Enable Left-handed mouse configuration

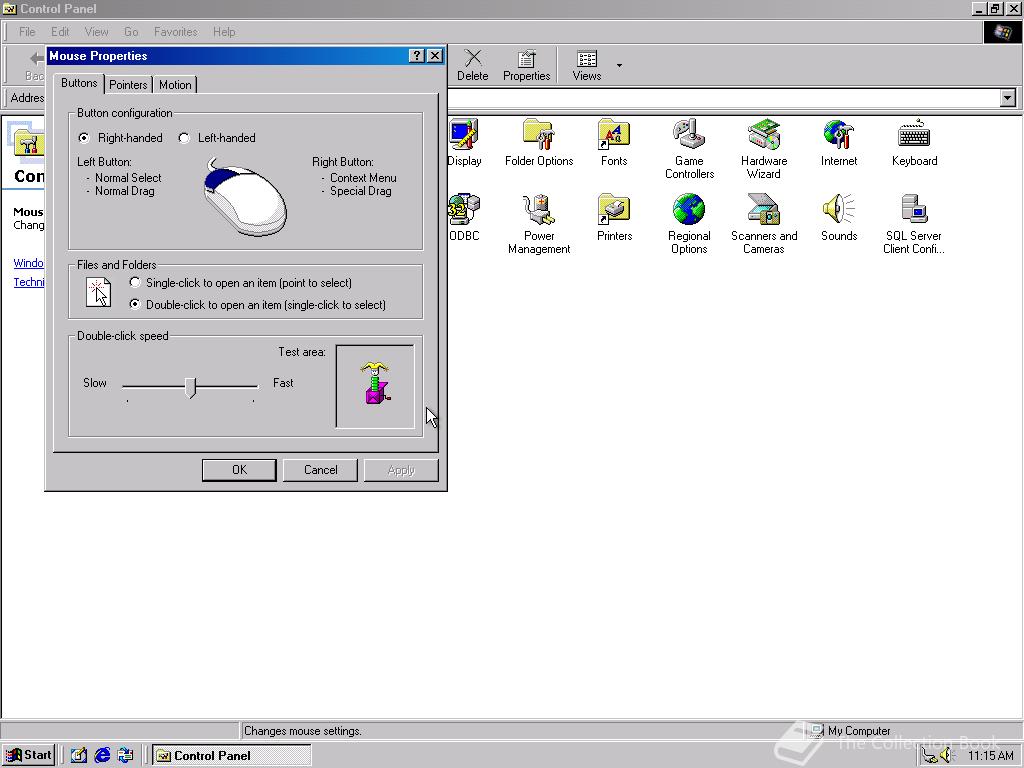(183, 138)
